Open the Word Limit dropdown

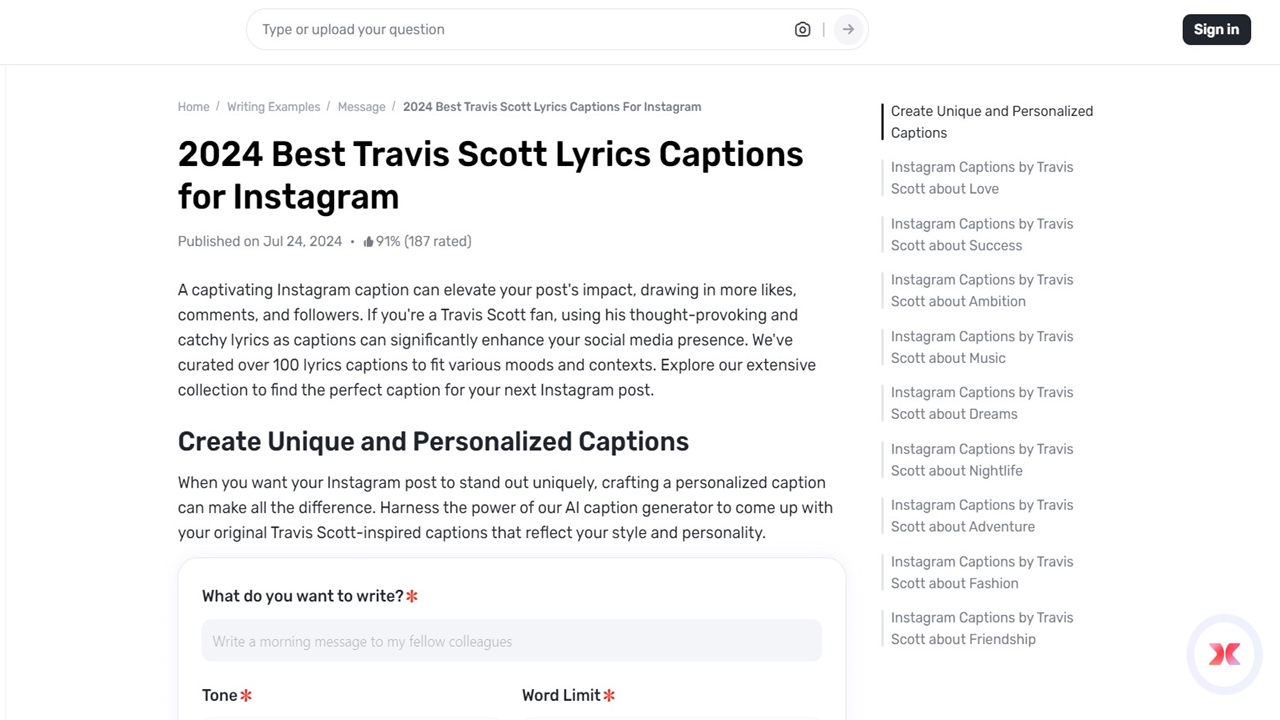pyautogui.click(x=671, y=715)
